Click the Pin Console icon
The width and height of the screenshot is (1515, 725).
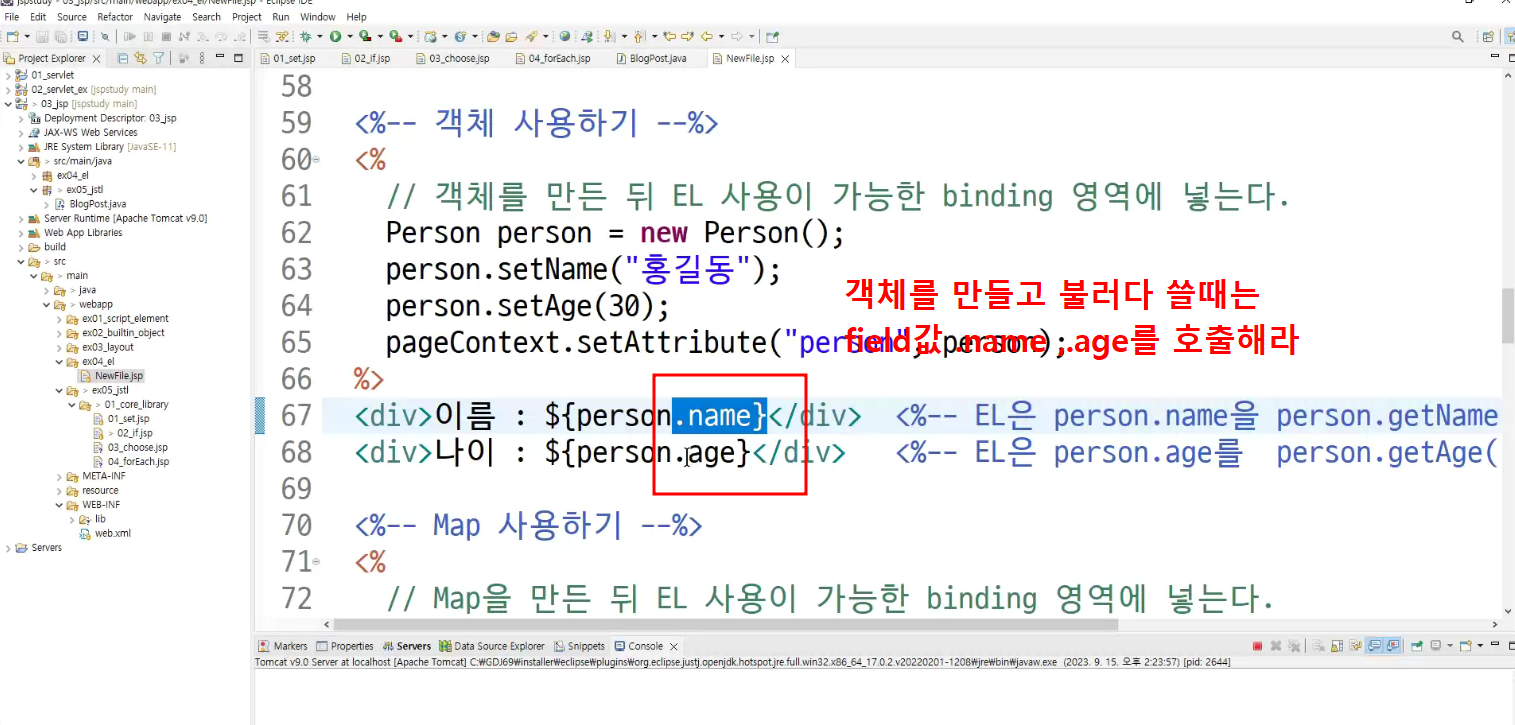tap(1417, 646)
